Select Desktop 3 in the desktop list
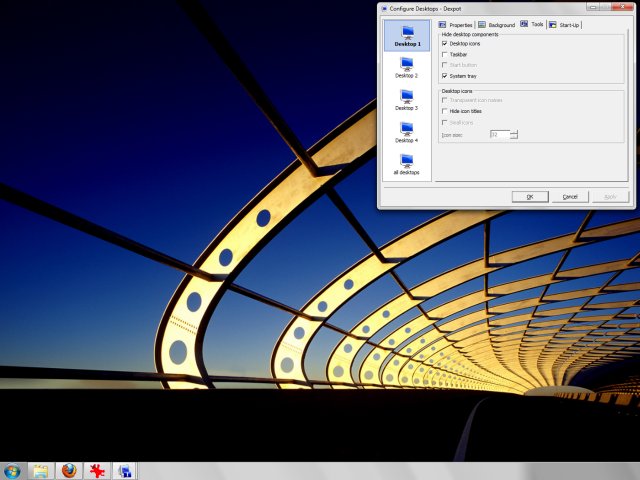The width and height of the screenshot is (640, 480). (x=407, y=100)
